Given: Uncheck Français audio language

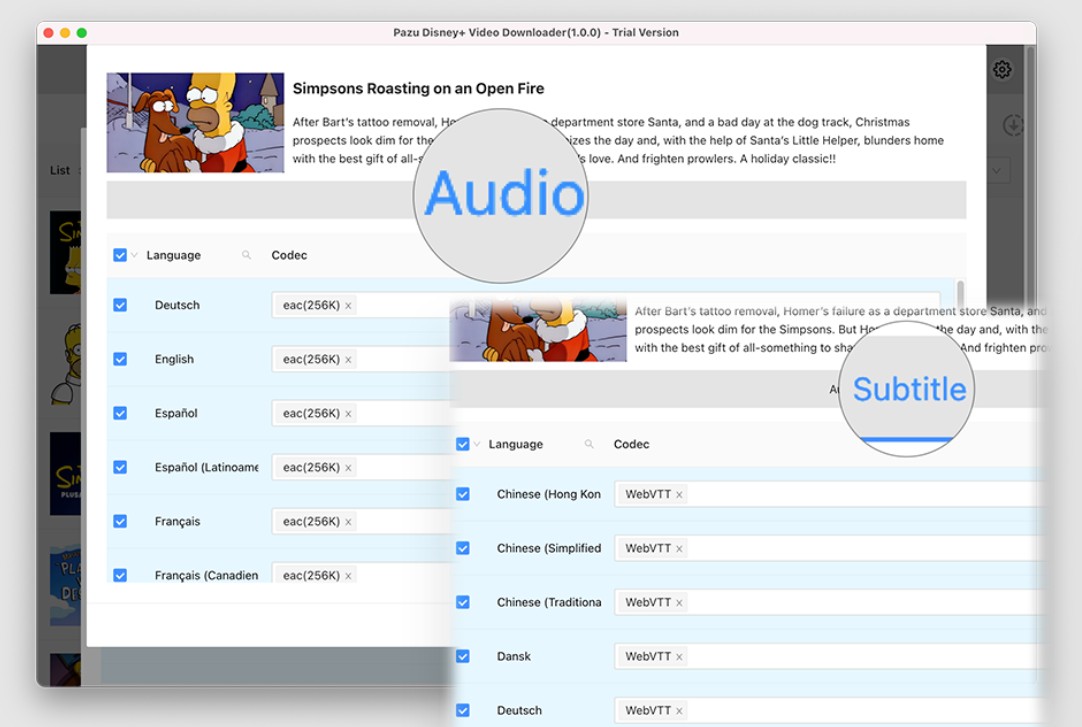Looking at the screenshot, I should coord(120,521).
